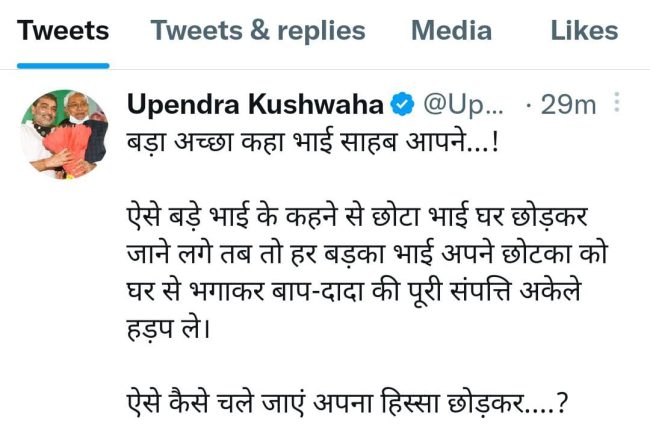Switch to the Tweets & replies tab

point(258,32)
